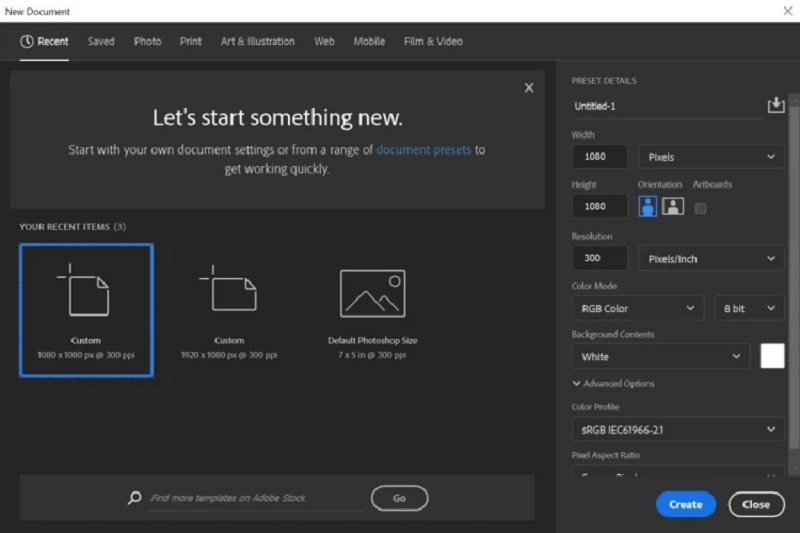Pick the Default Photoshop Size preset
800x533 pixels.
(372, 309)
